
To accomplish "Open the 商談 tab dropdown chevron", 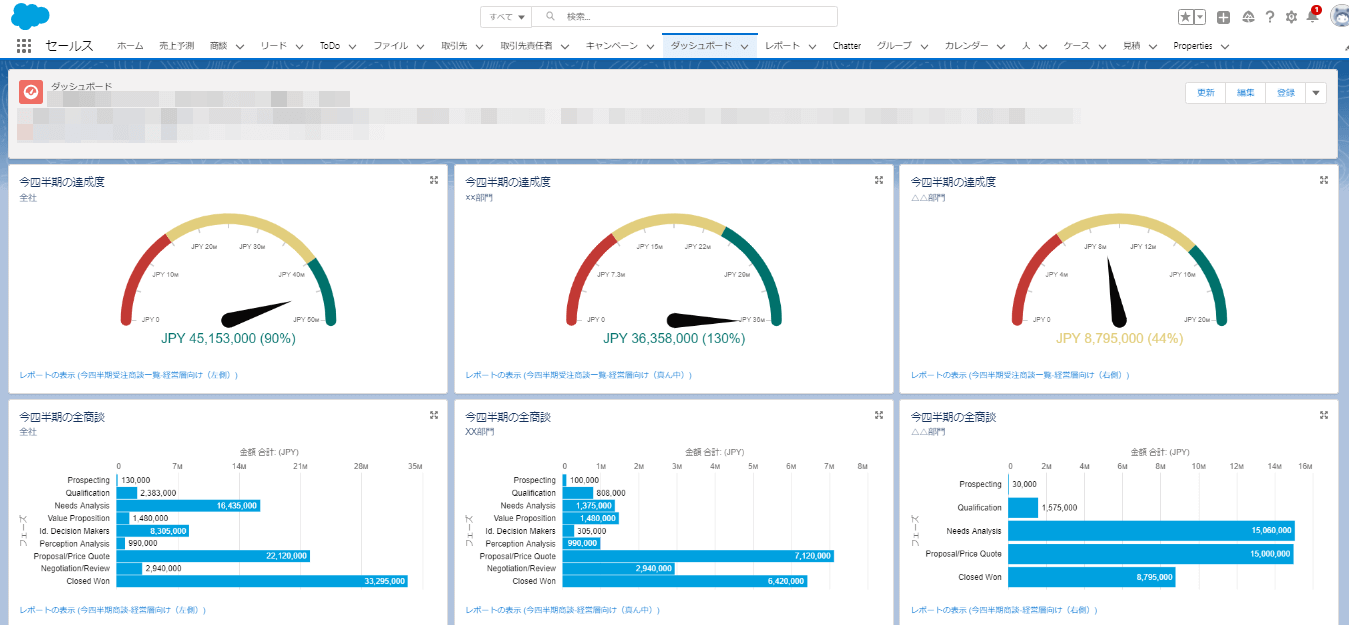I will (240, 45).
